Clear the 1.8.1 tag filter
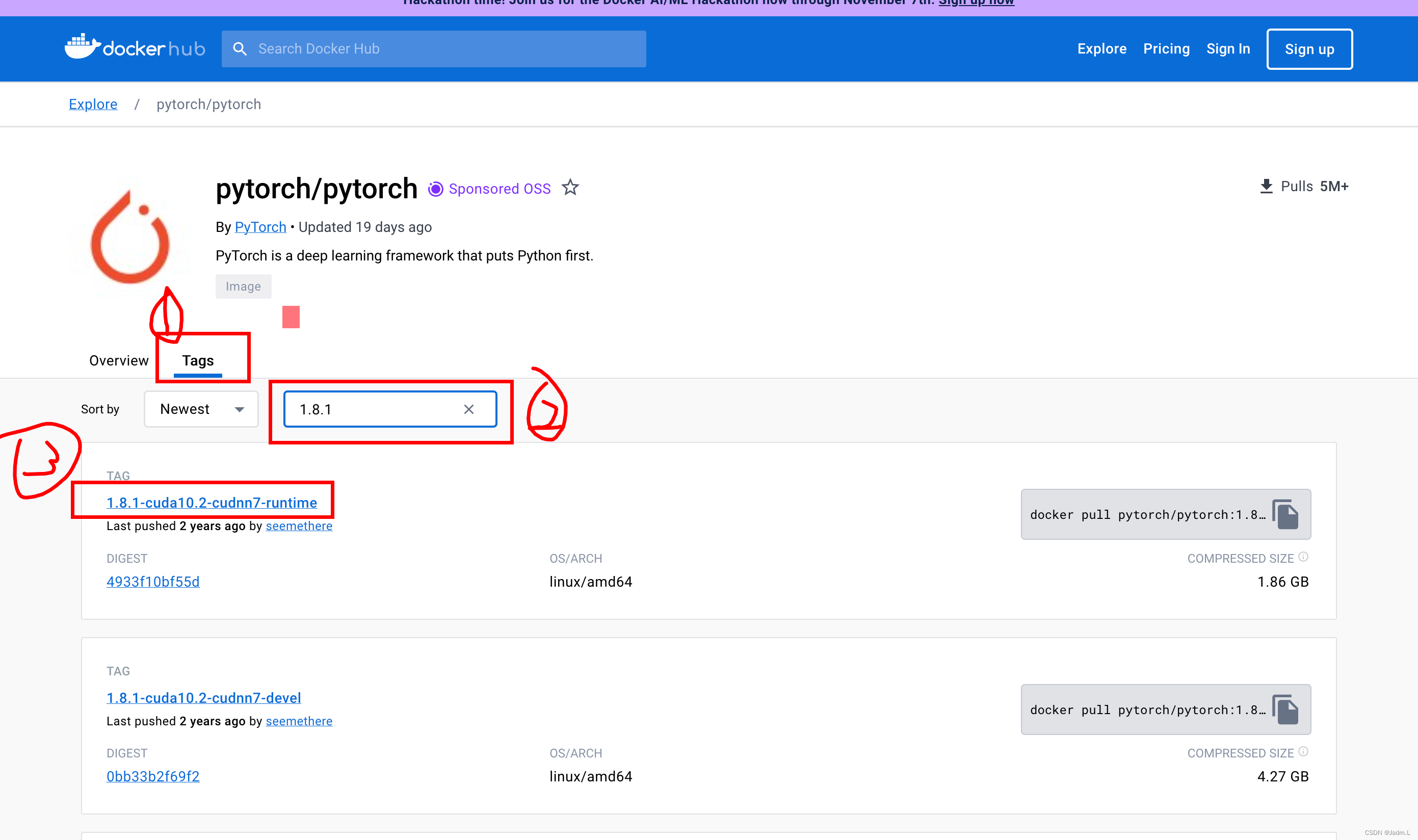This screenshot has width=1418, height=840. [x=469, y=409]
